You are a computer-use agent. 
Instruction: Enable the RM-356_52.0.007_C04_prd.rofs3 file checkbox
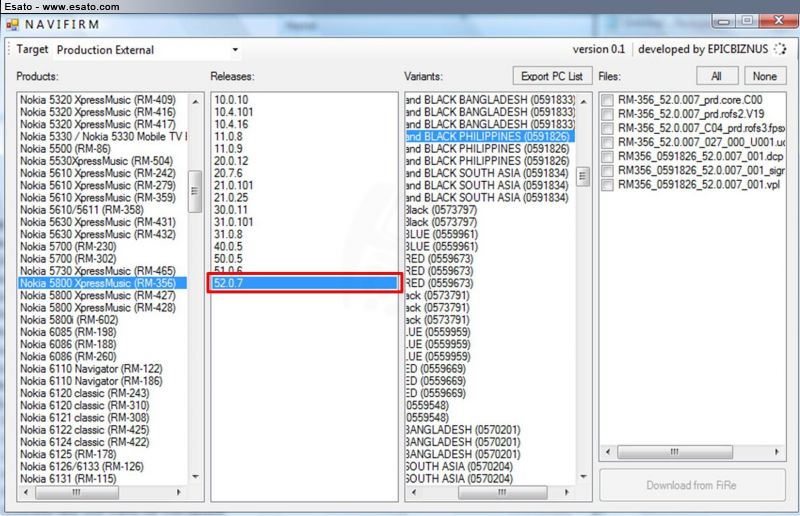pyautogui.click(x=607, y=128)
